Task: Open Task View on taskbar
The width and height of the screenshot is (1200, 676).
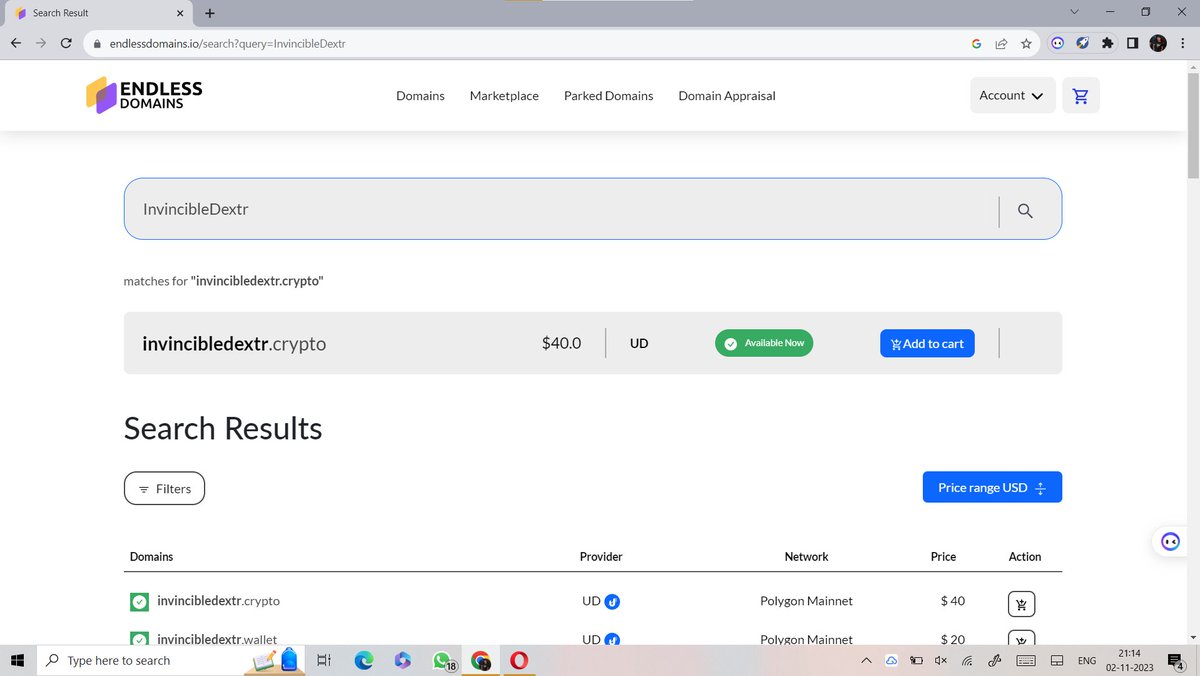Action: pyautogui.click(x=324, y=660)
